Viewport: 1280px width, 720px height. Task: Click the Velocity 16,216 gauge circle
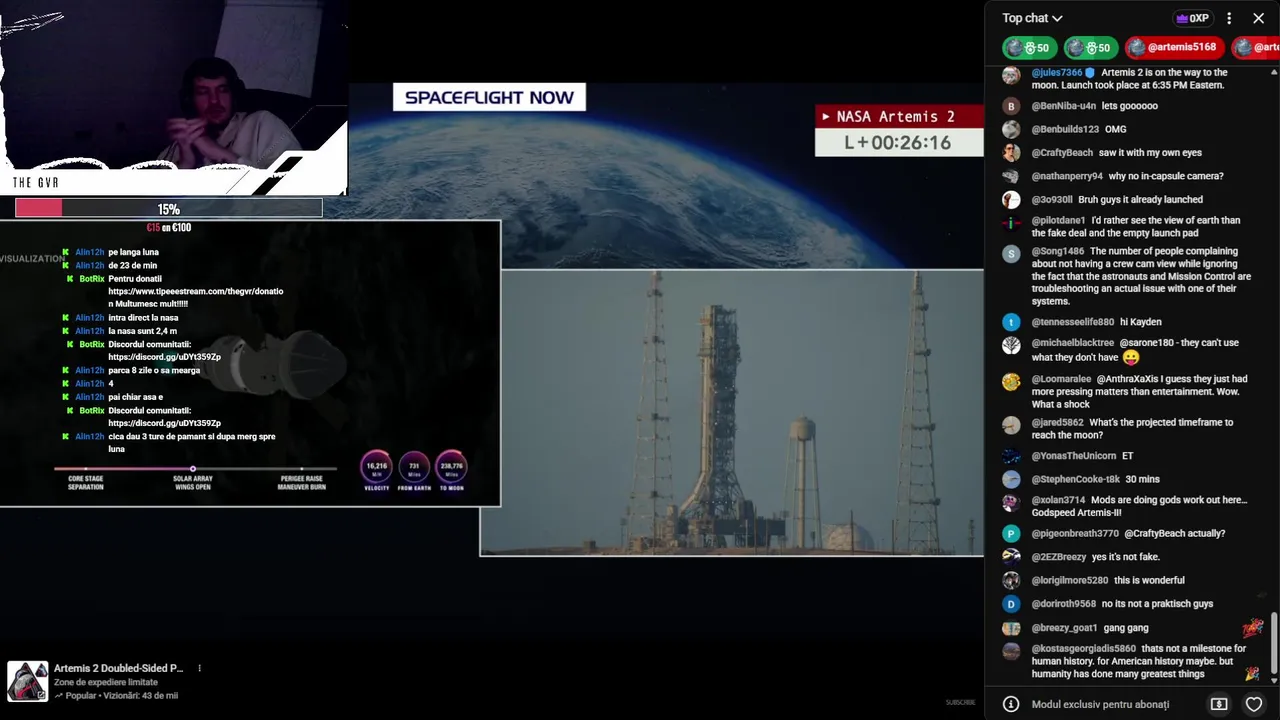(x=377, y=467)
